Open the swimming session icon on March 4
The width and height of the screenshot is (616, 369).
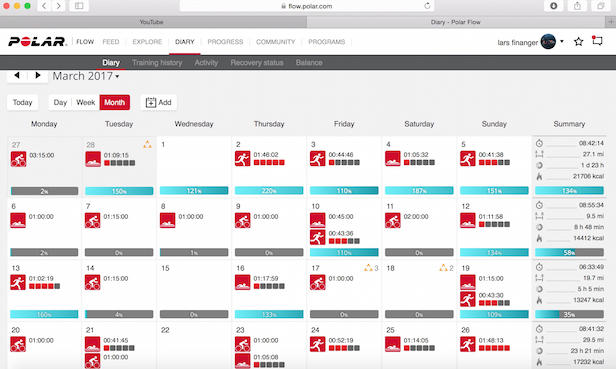click(392, 159)
